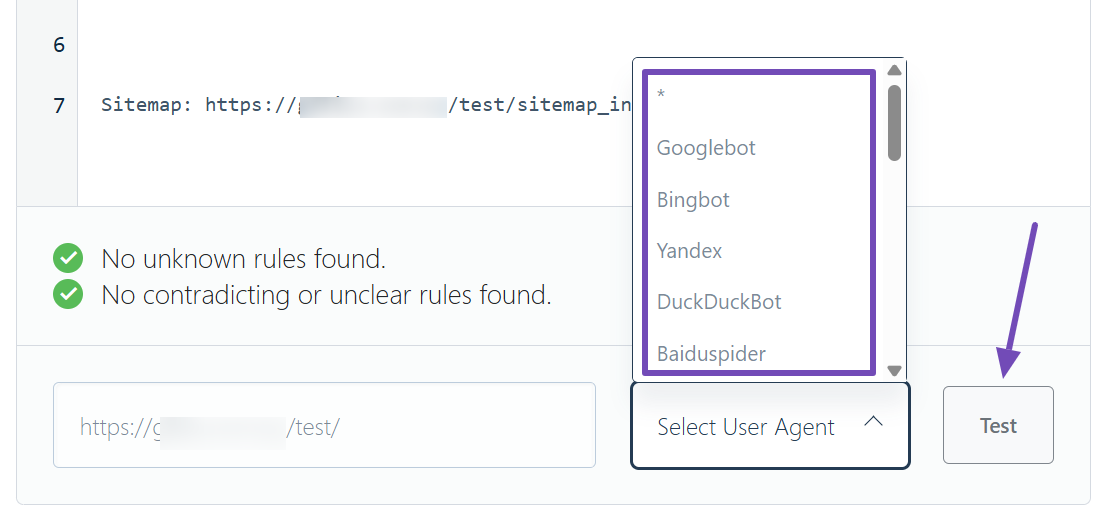Click the URL input field ending in /test/
Screen dimensions: 1113x525
point(324,425)
